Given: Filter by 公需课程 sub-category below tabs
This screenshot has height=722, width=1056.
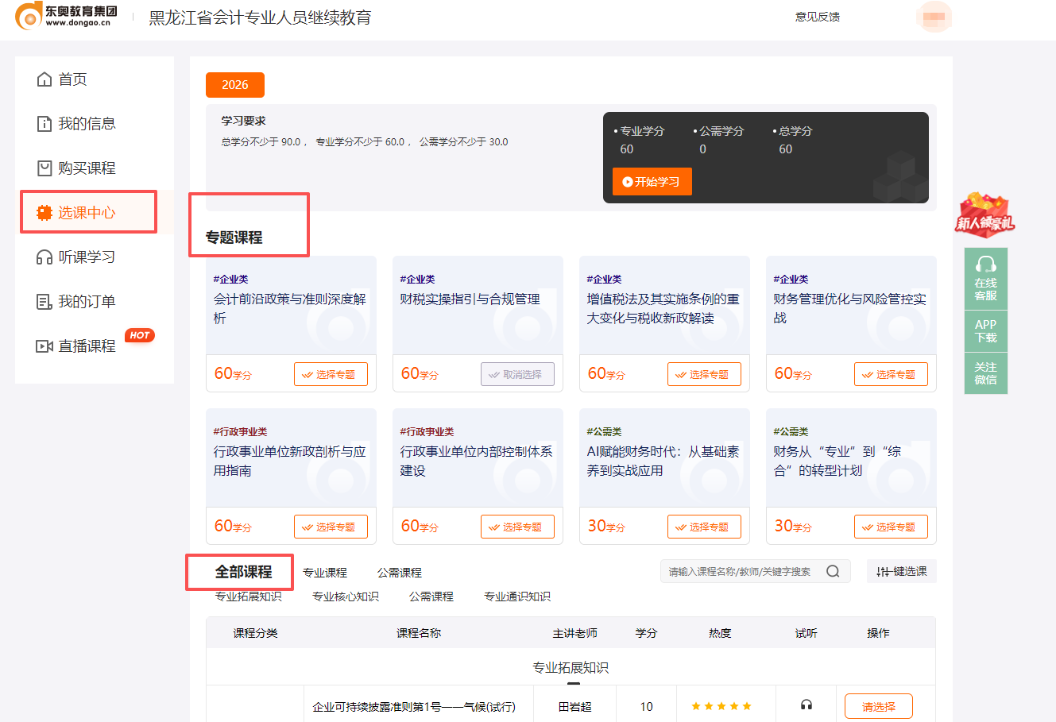Looking at the screenshot, I should [431, 597].
